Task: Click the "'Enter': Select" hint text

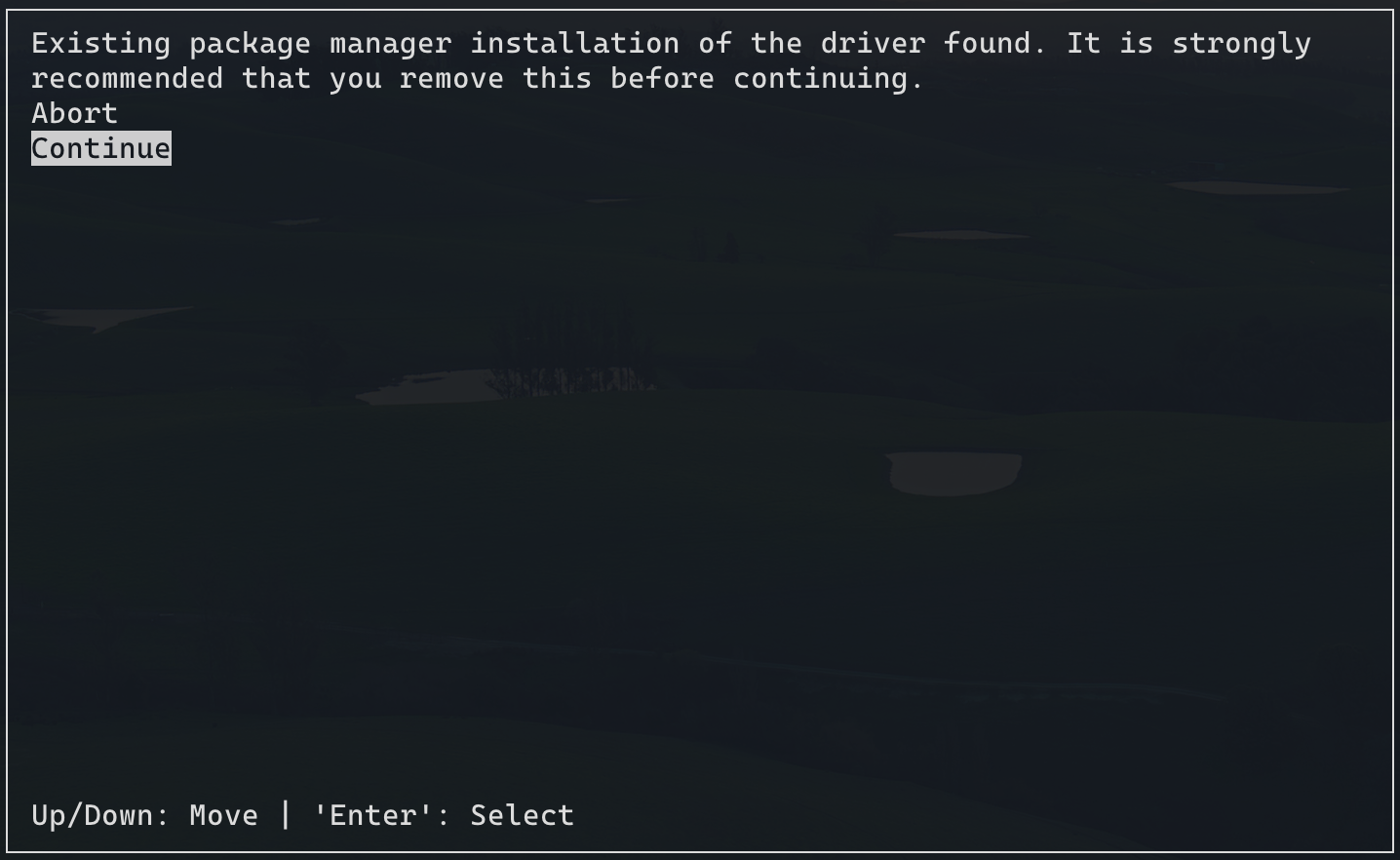Action: [x=444, y=815]
